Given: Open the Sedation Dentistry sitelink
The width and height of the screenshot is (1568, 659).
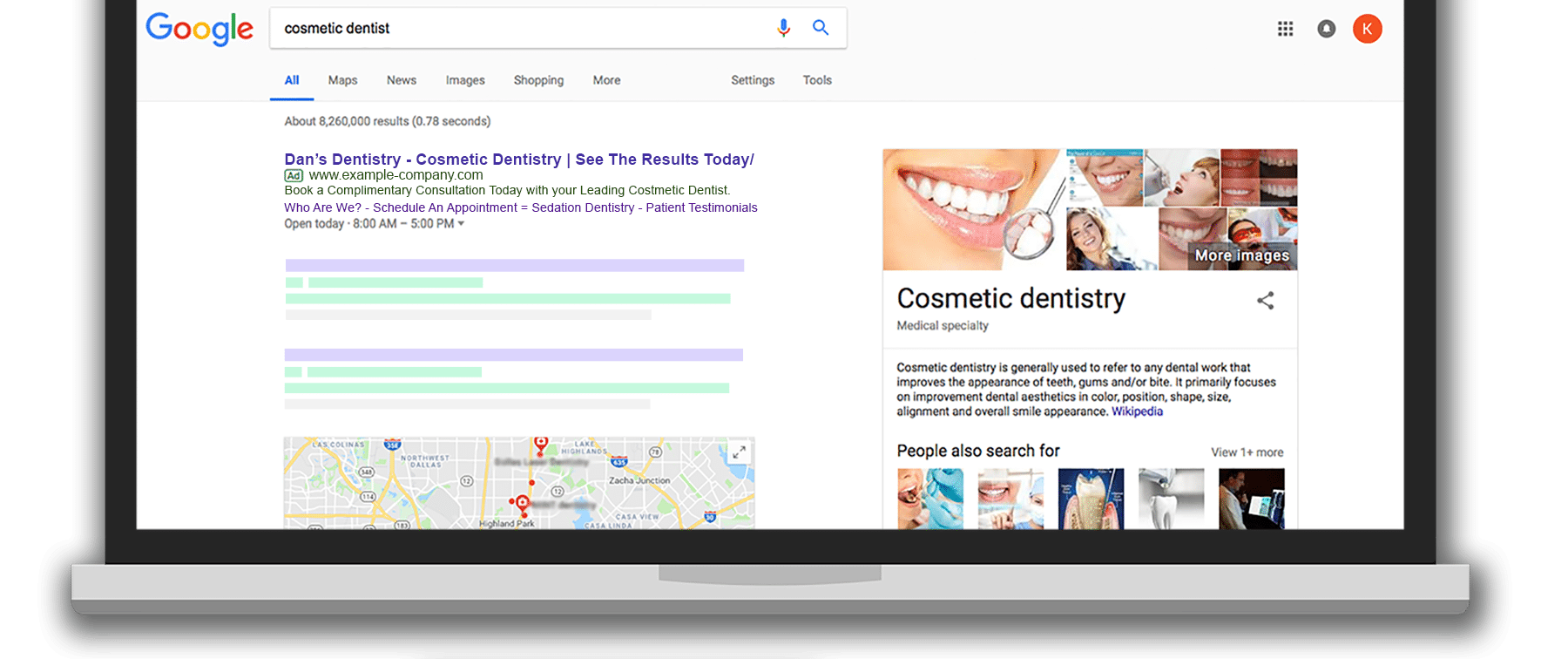Looking at the screenshot, I should [x=583, y=207].
